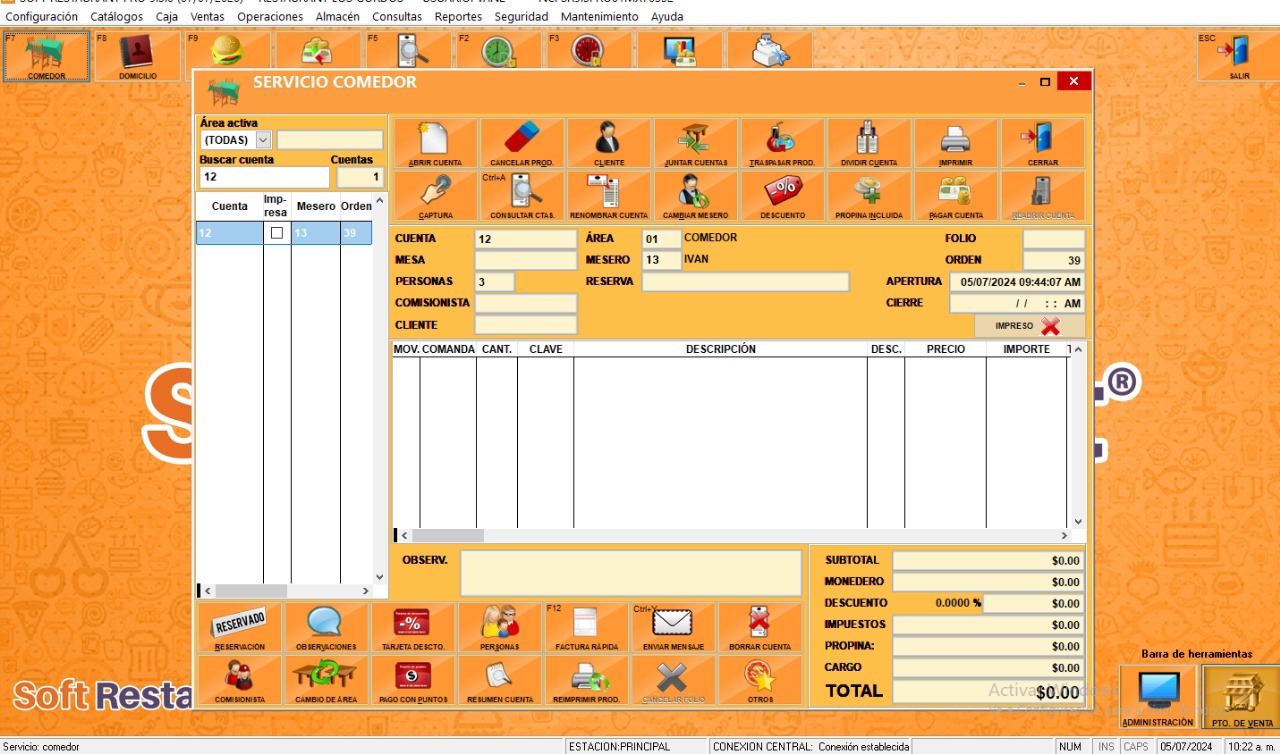Click the Mesero column header in accounts list
The height and width of the screenshot is (754, 1280).
click(316, 206)
